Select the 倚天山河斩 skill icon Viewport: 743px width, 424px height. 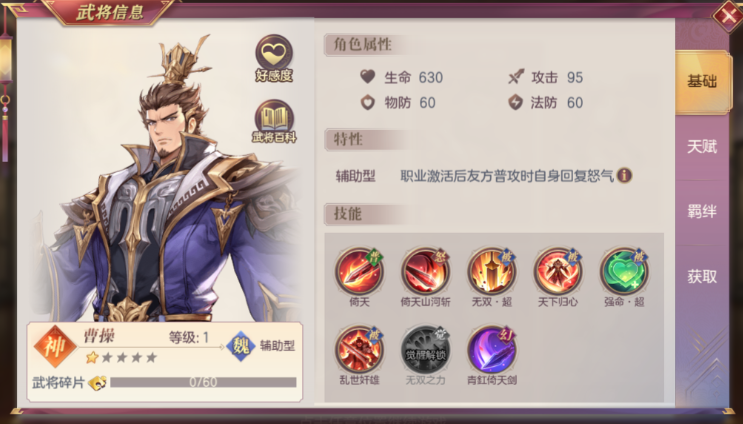coord(426,271)
